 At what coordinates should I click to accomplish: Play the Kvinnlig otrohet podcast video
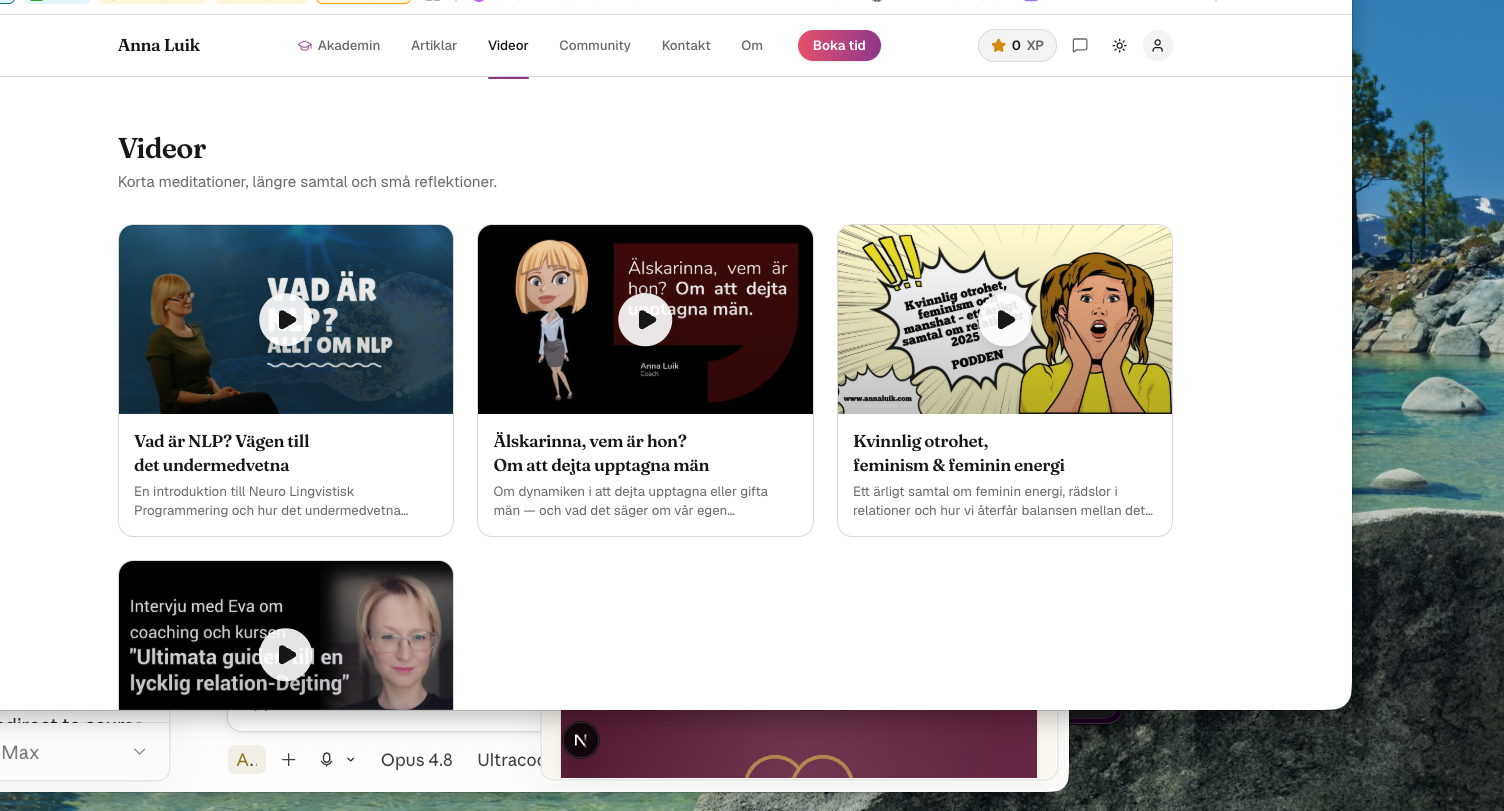point(1005,319)
